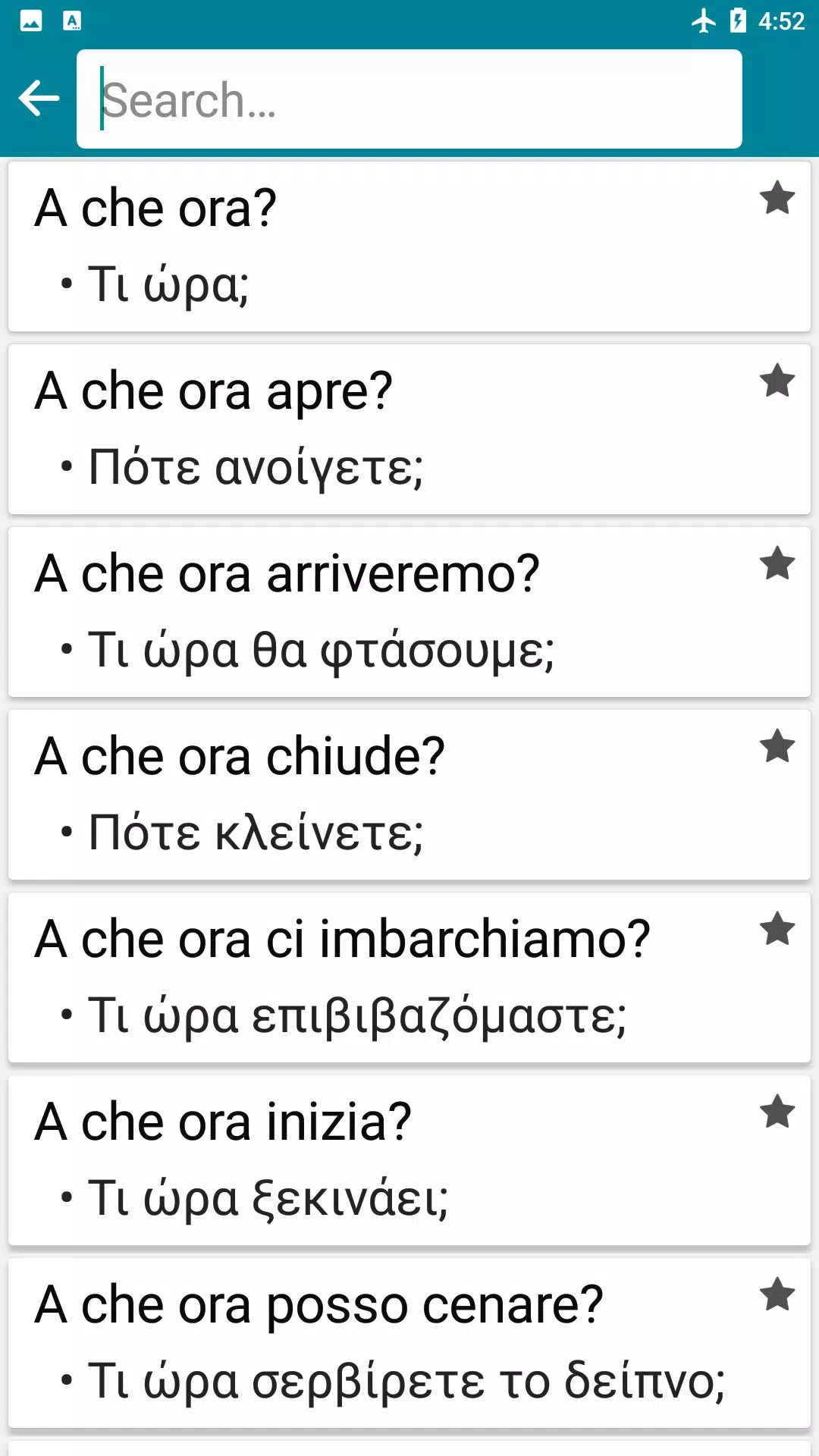Favorite the phrase "A che ora?"
The image size is (819, 1456).
(777, 199)
